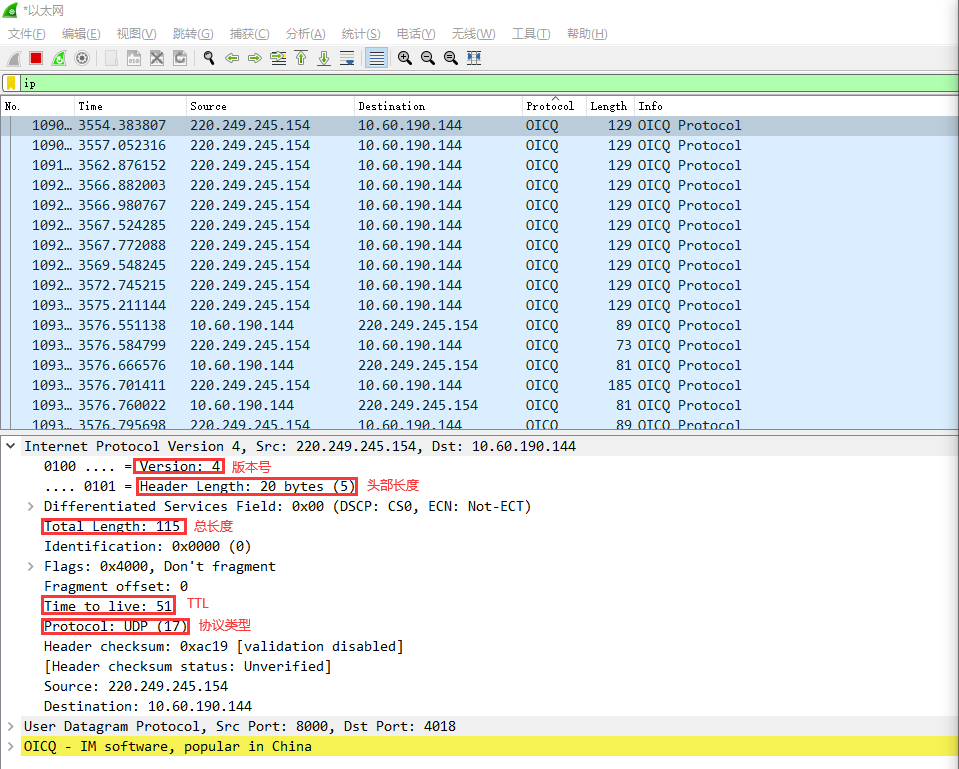Select packet at time 3562.876152
959x769 pixels.
point(480,165)
